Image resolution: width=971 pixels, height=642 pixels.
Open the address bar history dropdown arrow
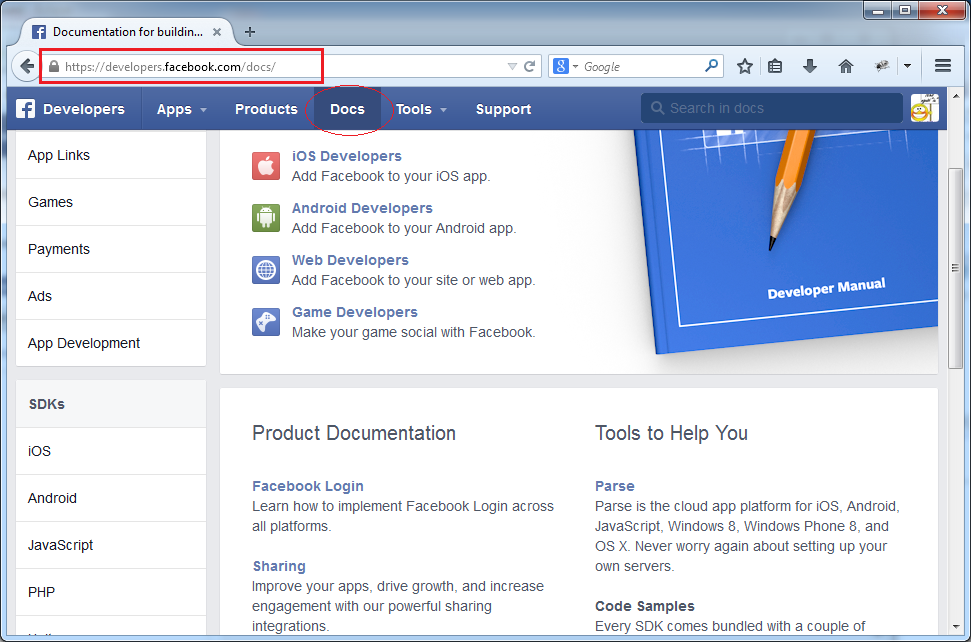pos(512,66)
